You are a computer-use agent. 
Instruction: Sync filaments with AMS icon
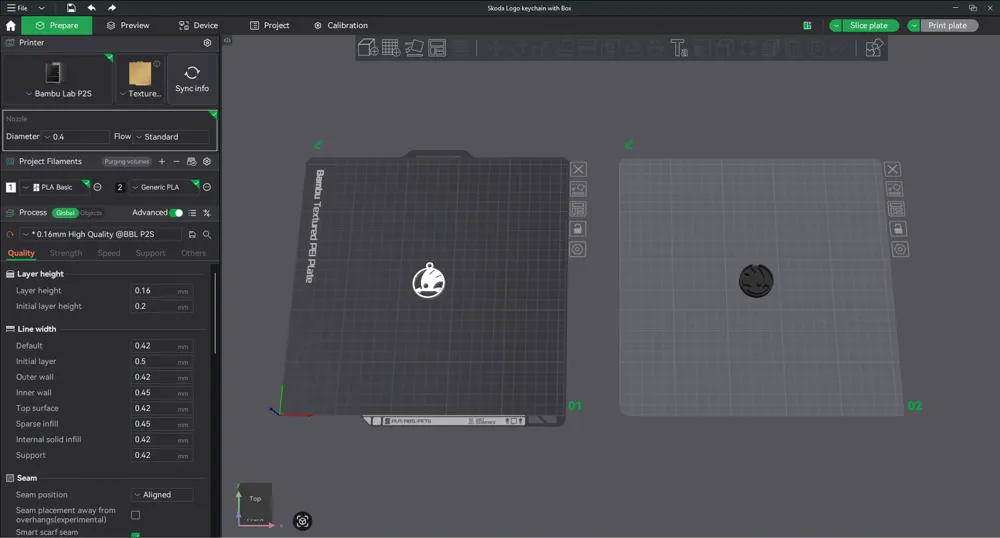(x=191, y=161)
